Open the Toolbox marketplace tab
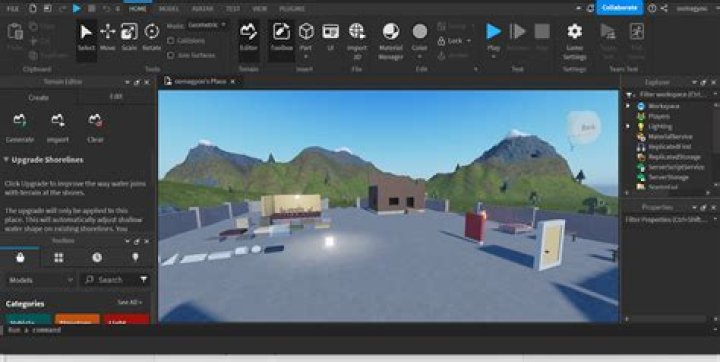720x362 pixels. pos(20,258)
